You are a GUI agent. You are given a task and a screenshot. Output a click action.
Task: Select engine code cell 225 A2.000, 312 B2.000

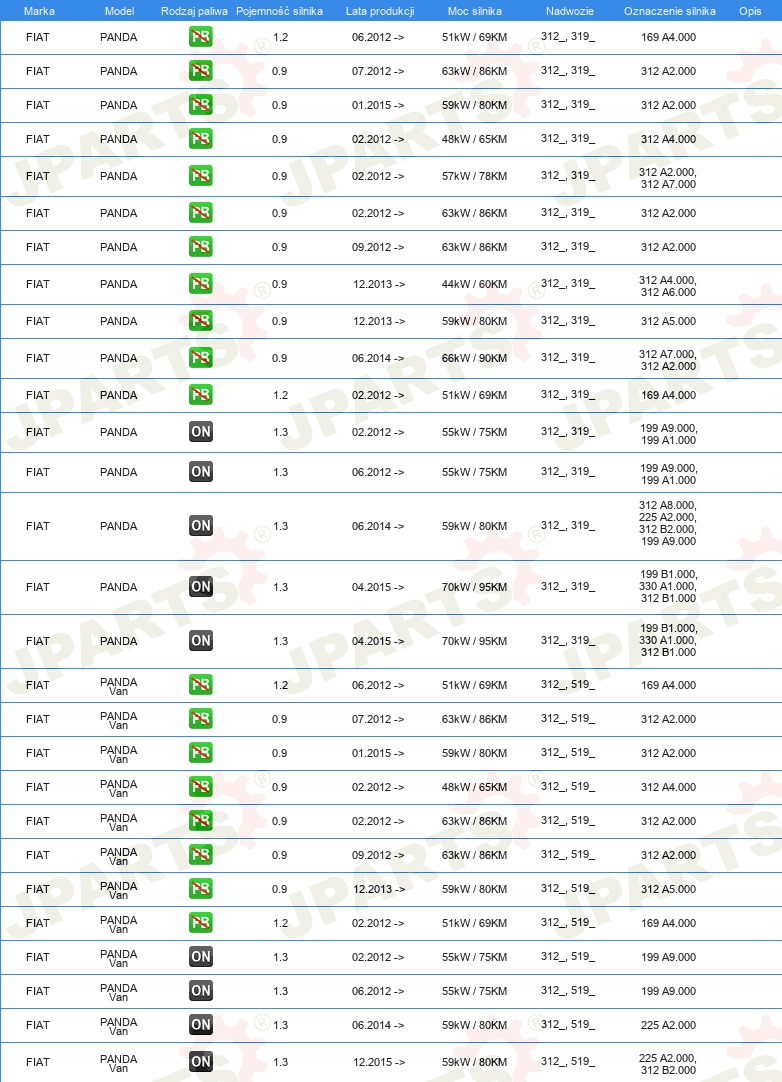[x=668, y=1064]
